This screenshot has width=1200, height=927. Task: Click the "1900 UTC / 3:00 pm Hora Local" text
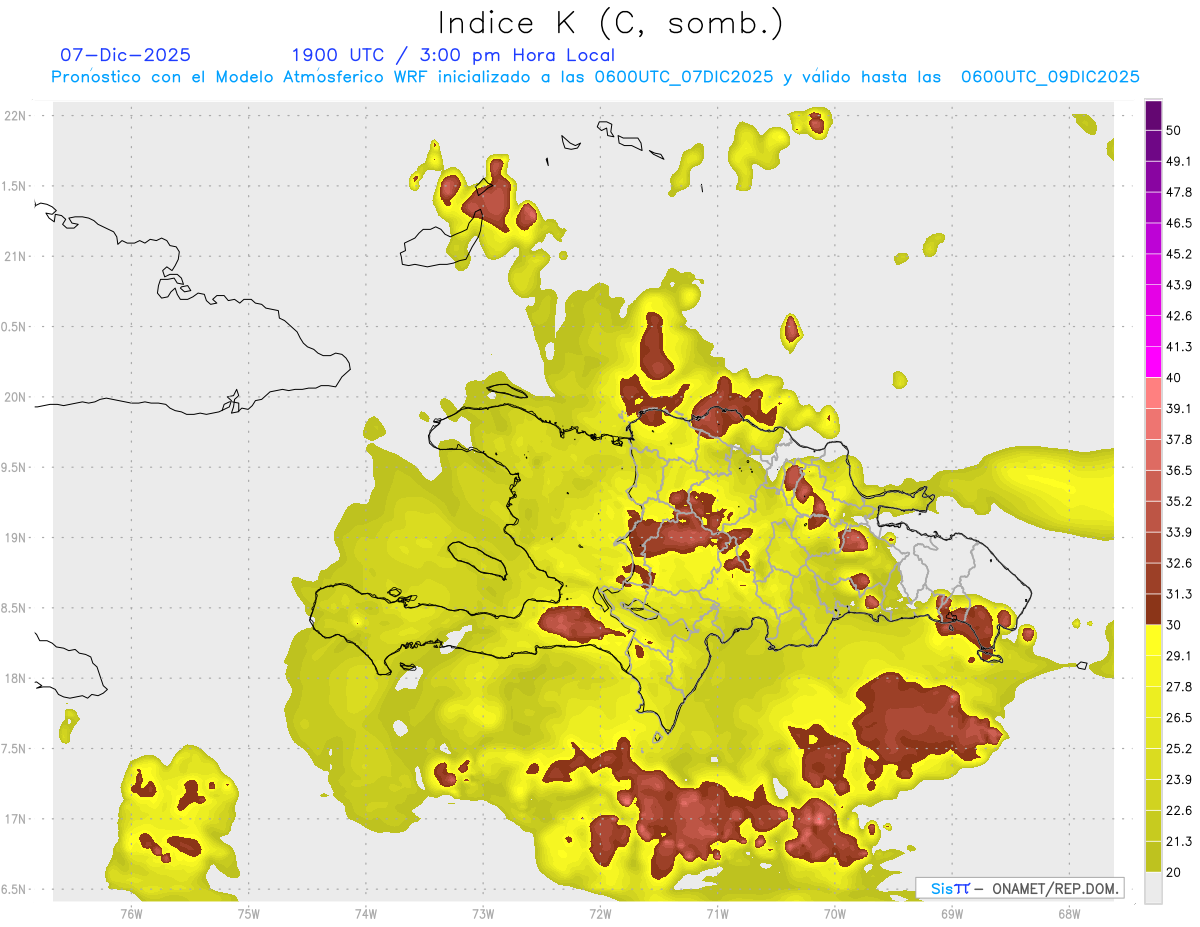coord(453,55)
